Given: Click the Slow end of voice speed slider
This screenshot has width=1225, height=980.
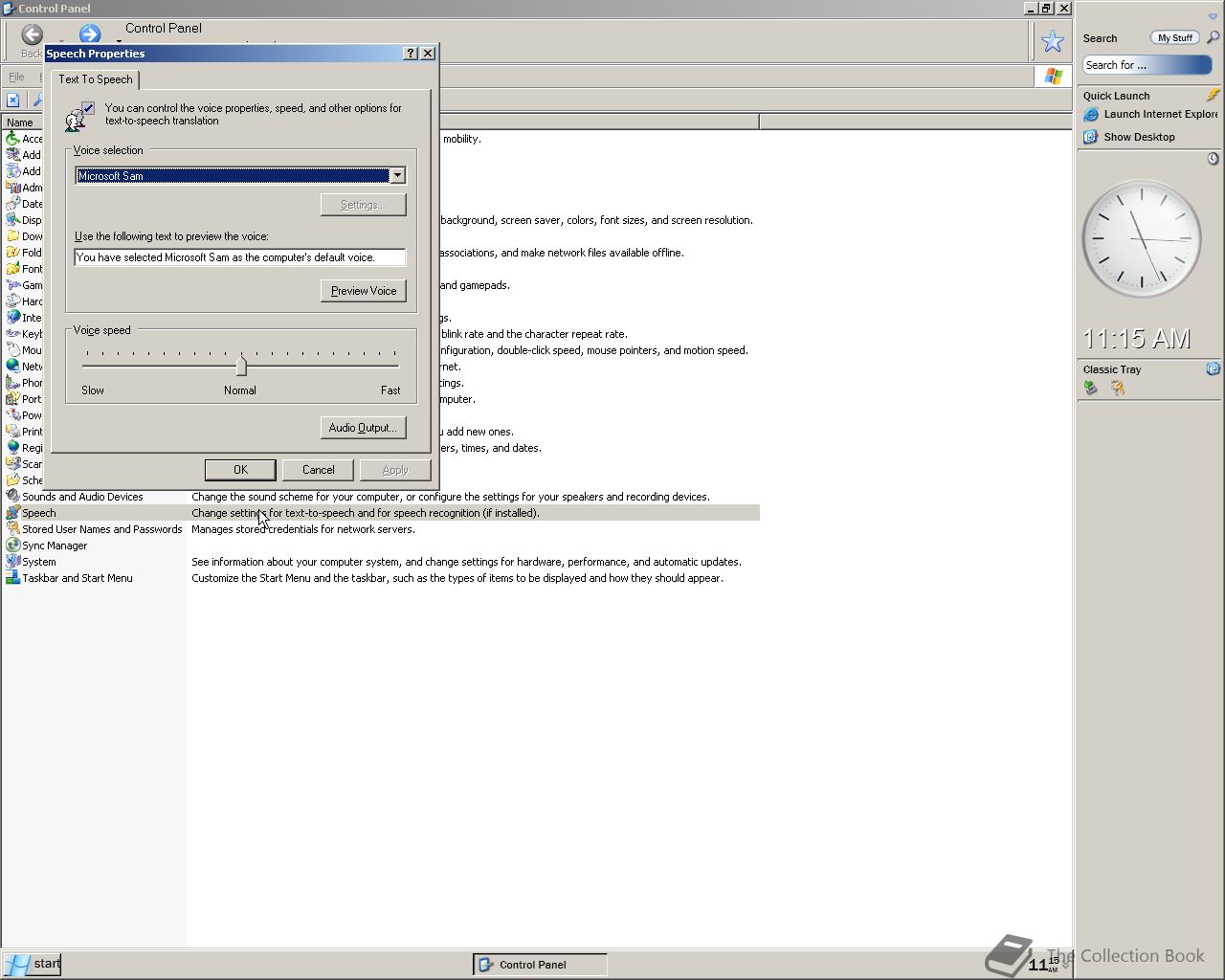Looking at the screenshot, I should (x=93, y=390).
